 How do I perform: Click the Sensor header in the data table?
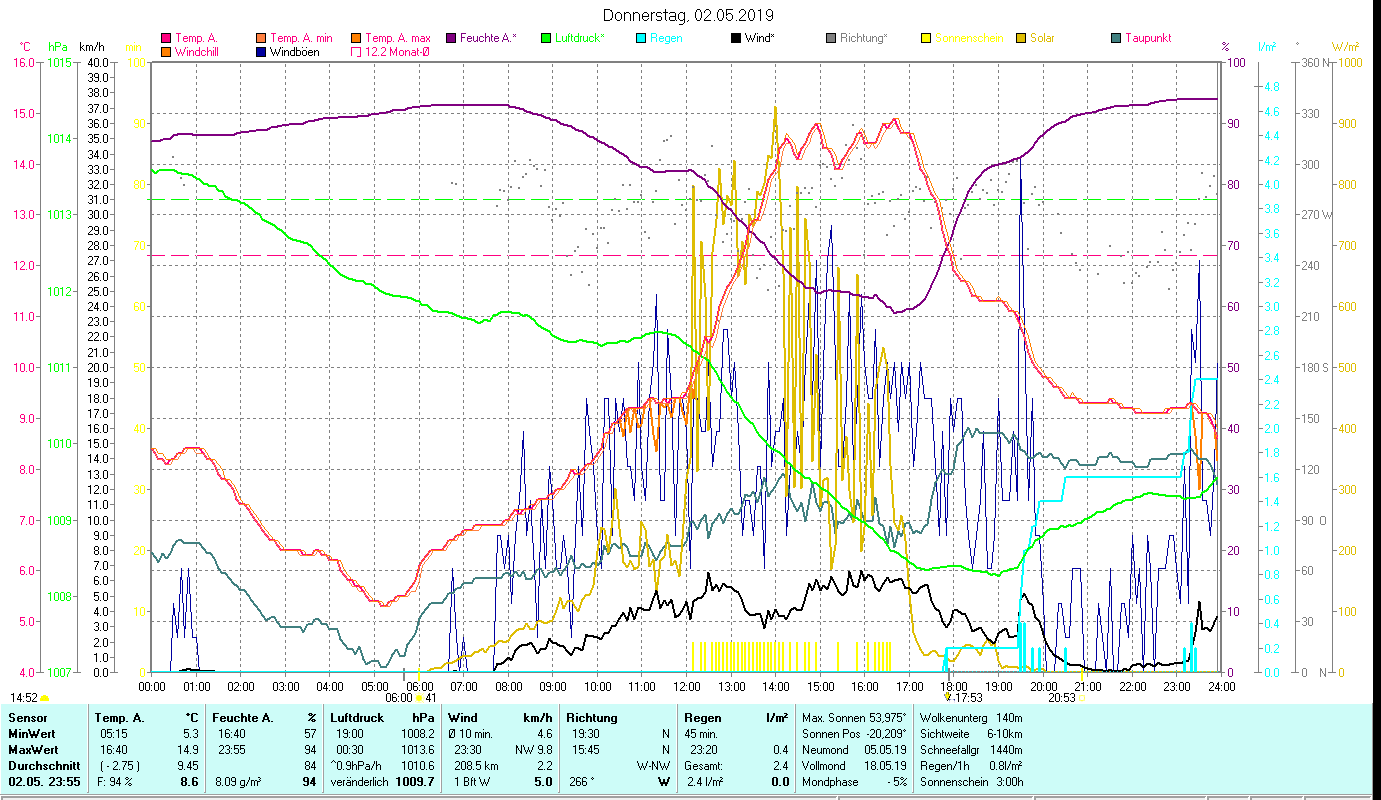pyautogui.click(x=26, y=718)
